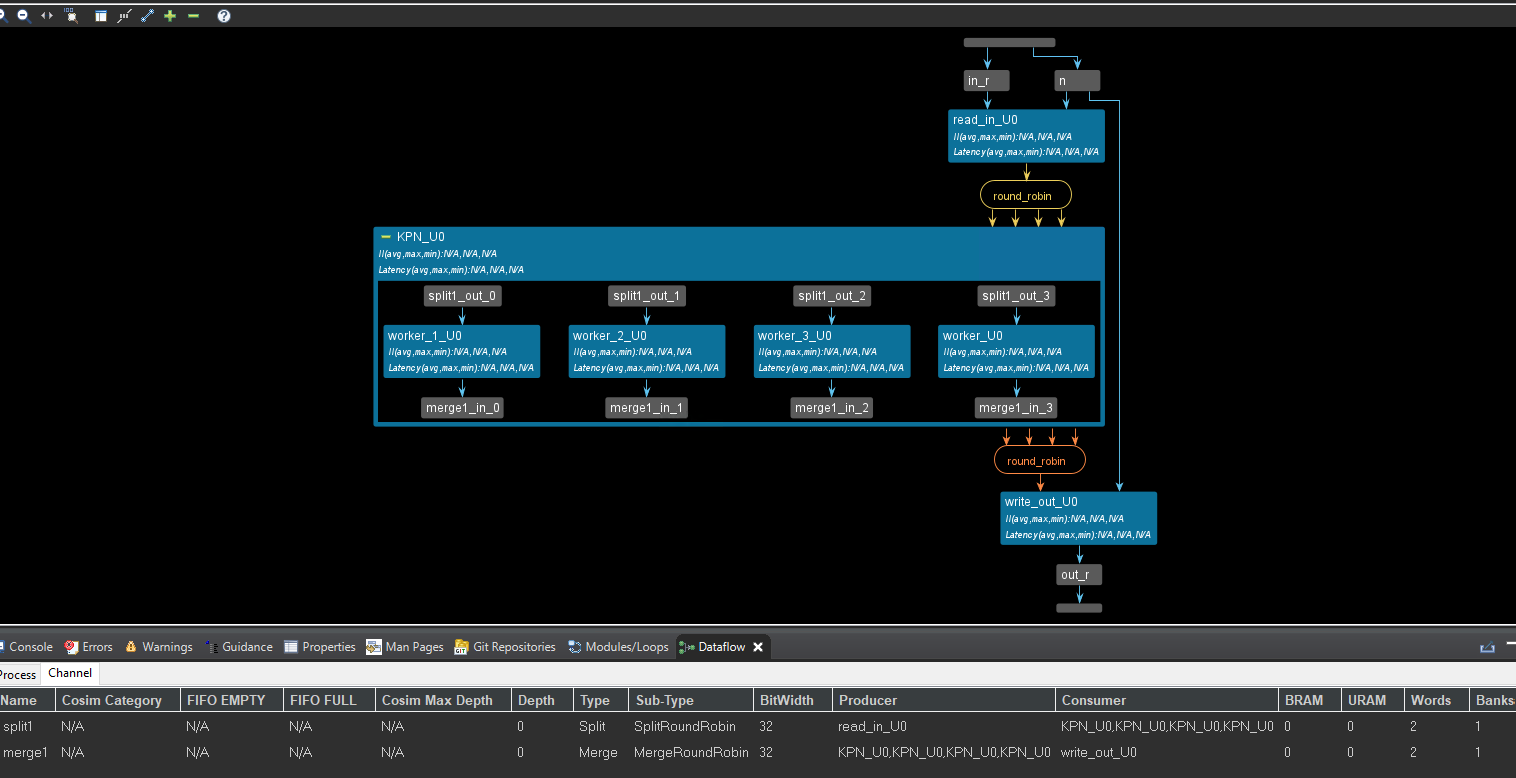The image size is (1516, 778).
Task: Sort by the Depth column header
Action: coord(543,700)
